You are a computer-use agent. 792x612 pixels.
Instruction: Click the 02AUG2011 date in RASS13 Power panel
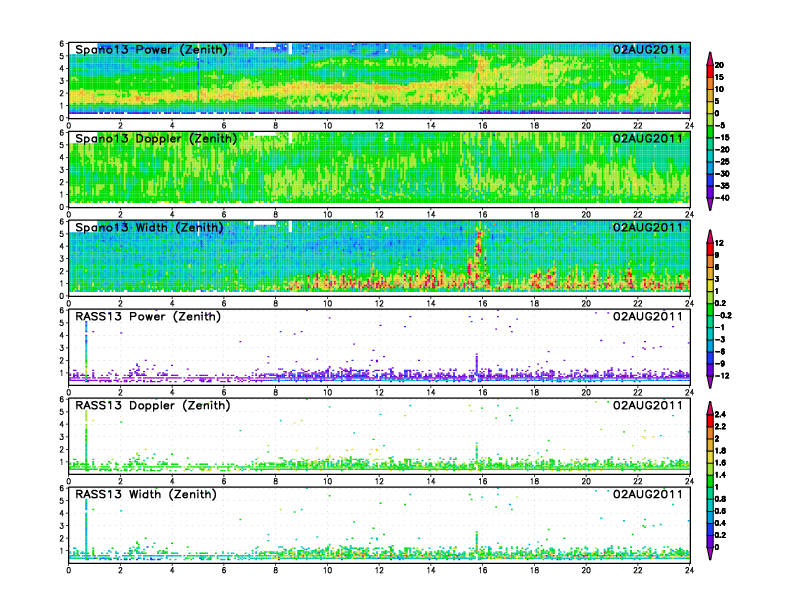(x=648, y=317)
